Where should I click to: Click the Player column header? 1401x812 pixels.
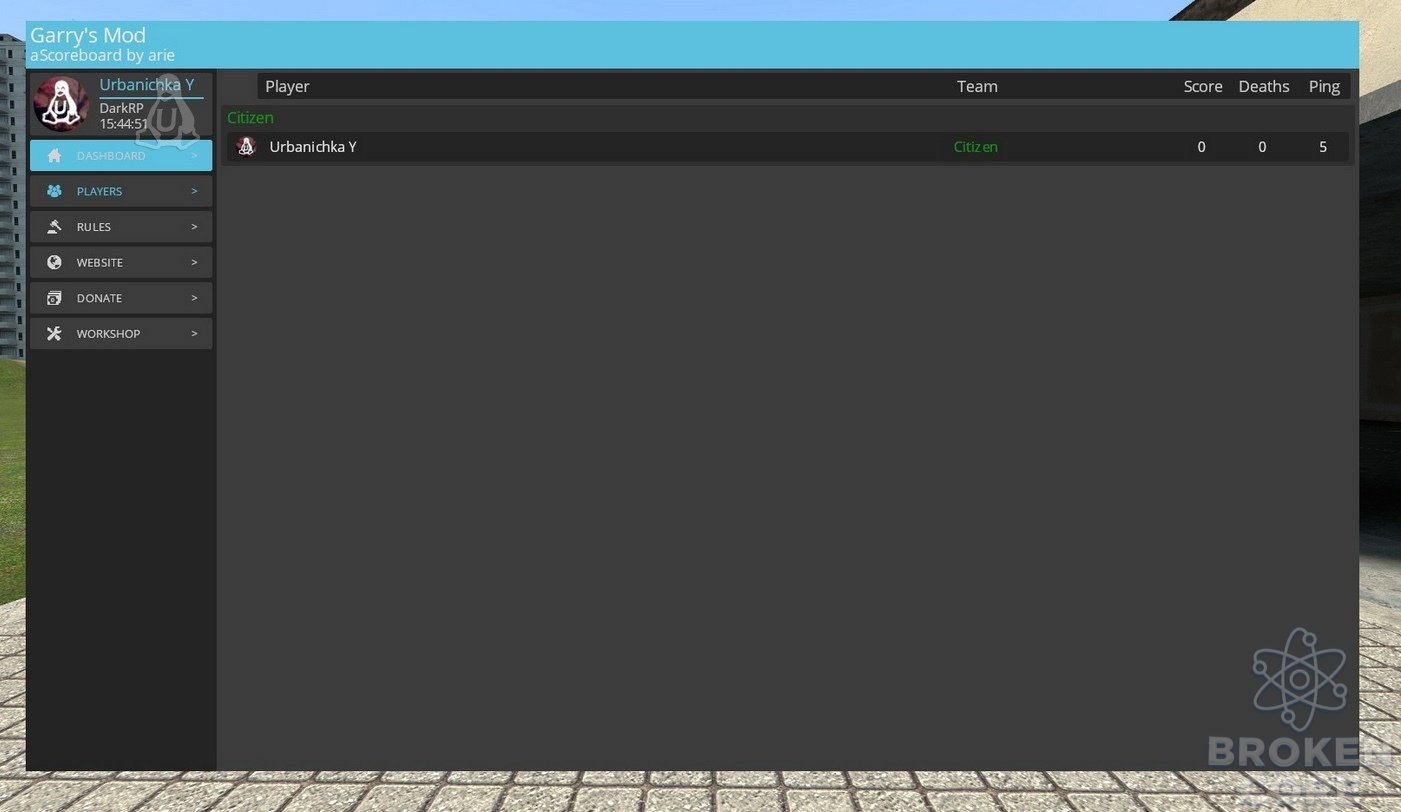(287, 86)
